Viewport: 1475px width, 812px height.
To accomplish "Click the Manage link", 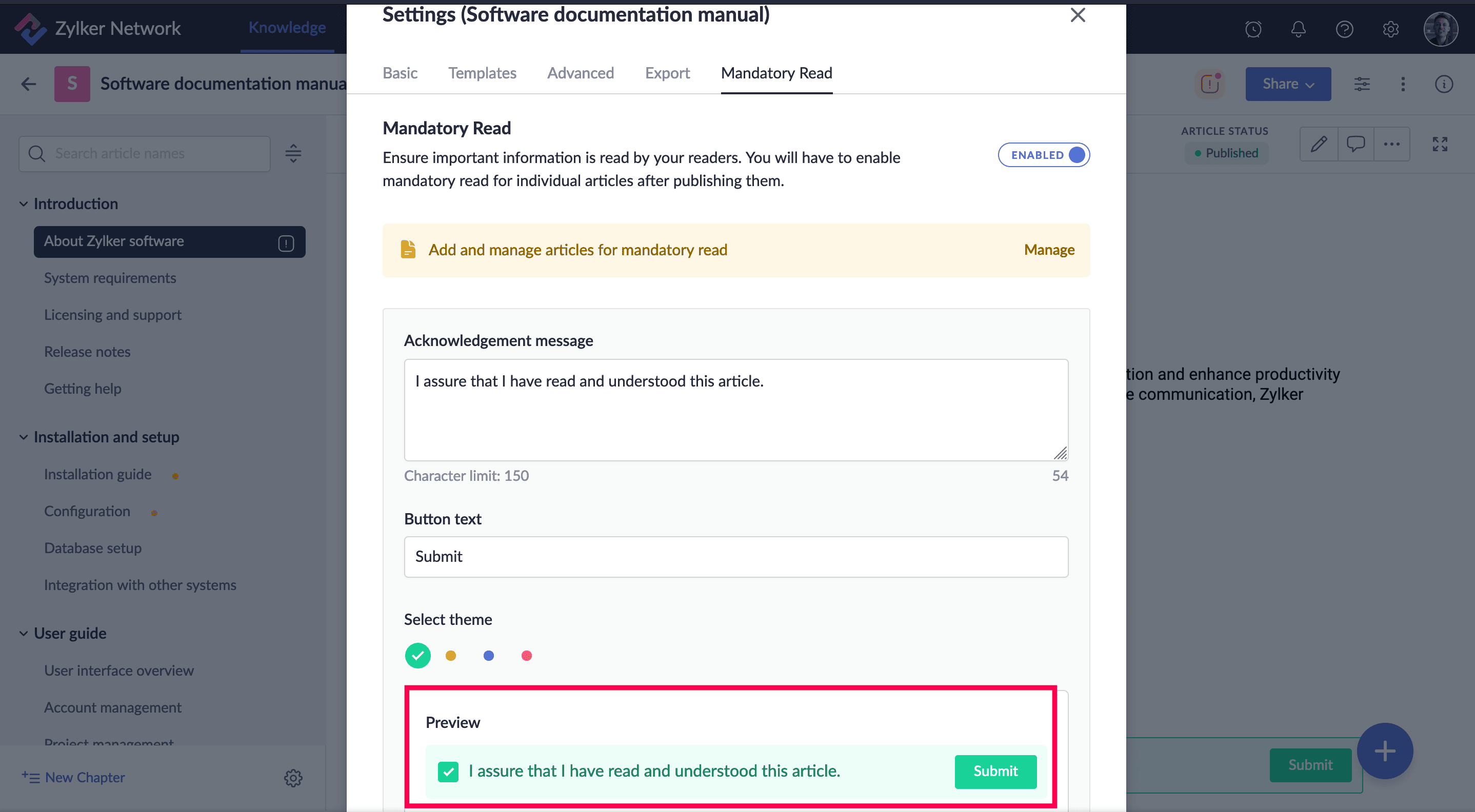I will click(x=1049, y=250).
